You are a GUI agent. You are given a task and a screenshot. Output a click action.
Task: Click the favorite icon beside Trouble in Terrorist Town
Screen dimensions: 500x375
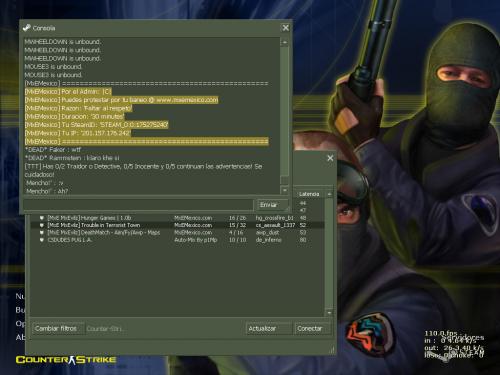click(42, 225)
